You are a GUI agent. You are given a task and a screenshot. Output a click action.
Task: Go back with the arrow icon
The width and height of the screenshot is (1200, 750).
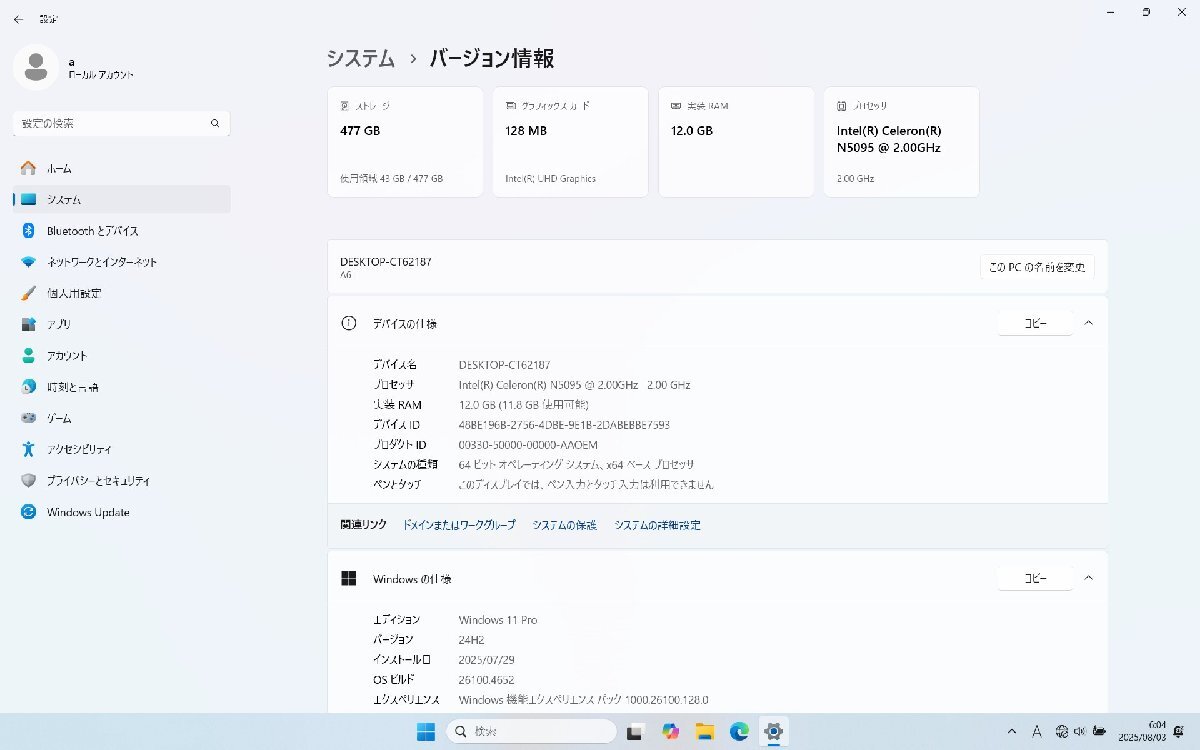point(18,19)
